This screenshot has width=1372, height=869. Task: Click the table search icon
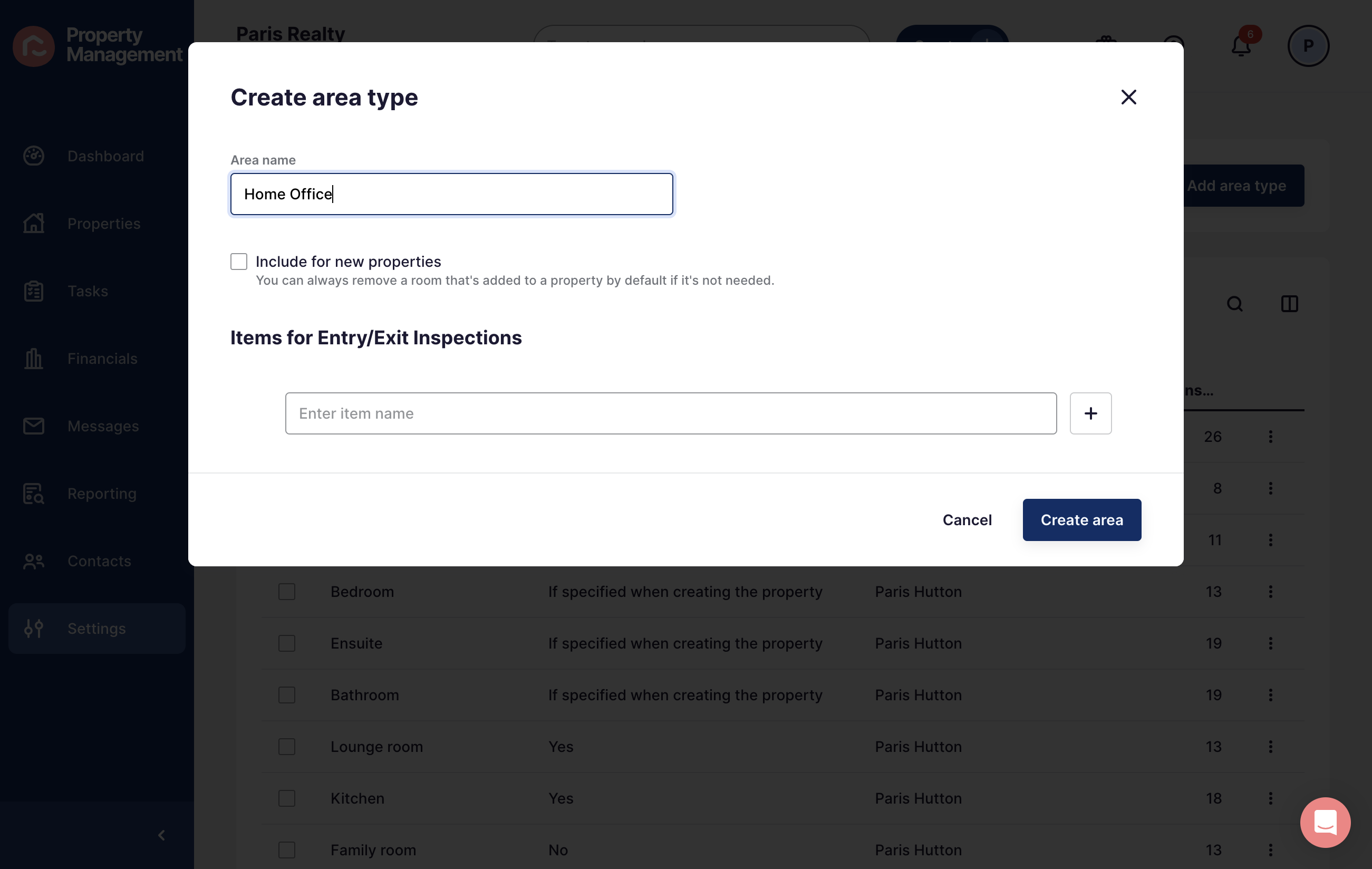(x=1235, y=304)
